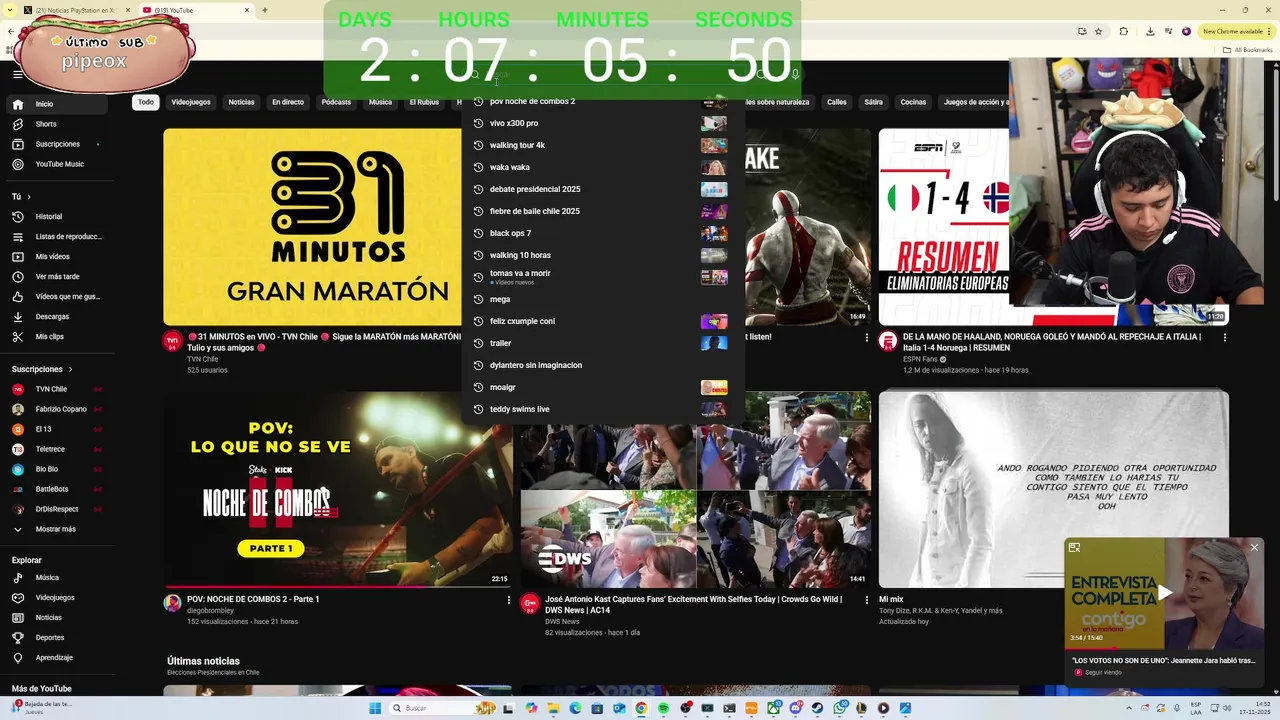Choose 'walking tour 4k' search suggestion
Image resolution: width=1280 pixels, height=720 pixels.
point(603,145)
